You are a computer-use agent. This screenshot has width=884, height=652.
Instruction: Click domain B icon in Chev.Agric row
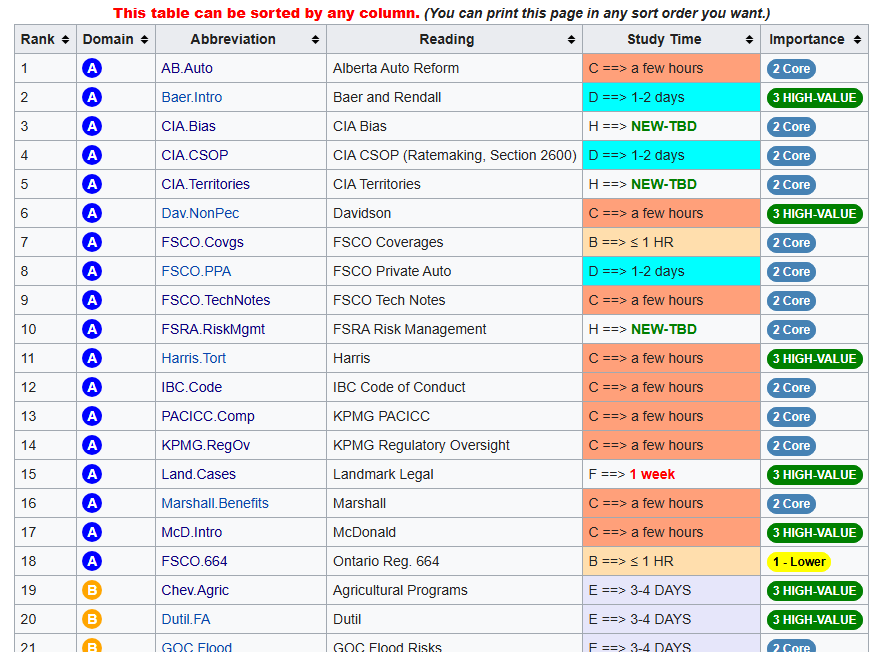92,591
